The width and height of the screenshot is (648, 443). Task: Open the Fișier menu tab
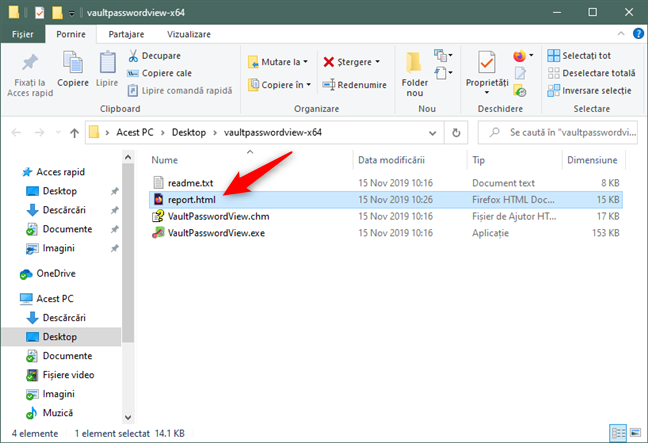click(23, 34)
